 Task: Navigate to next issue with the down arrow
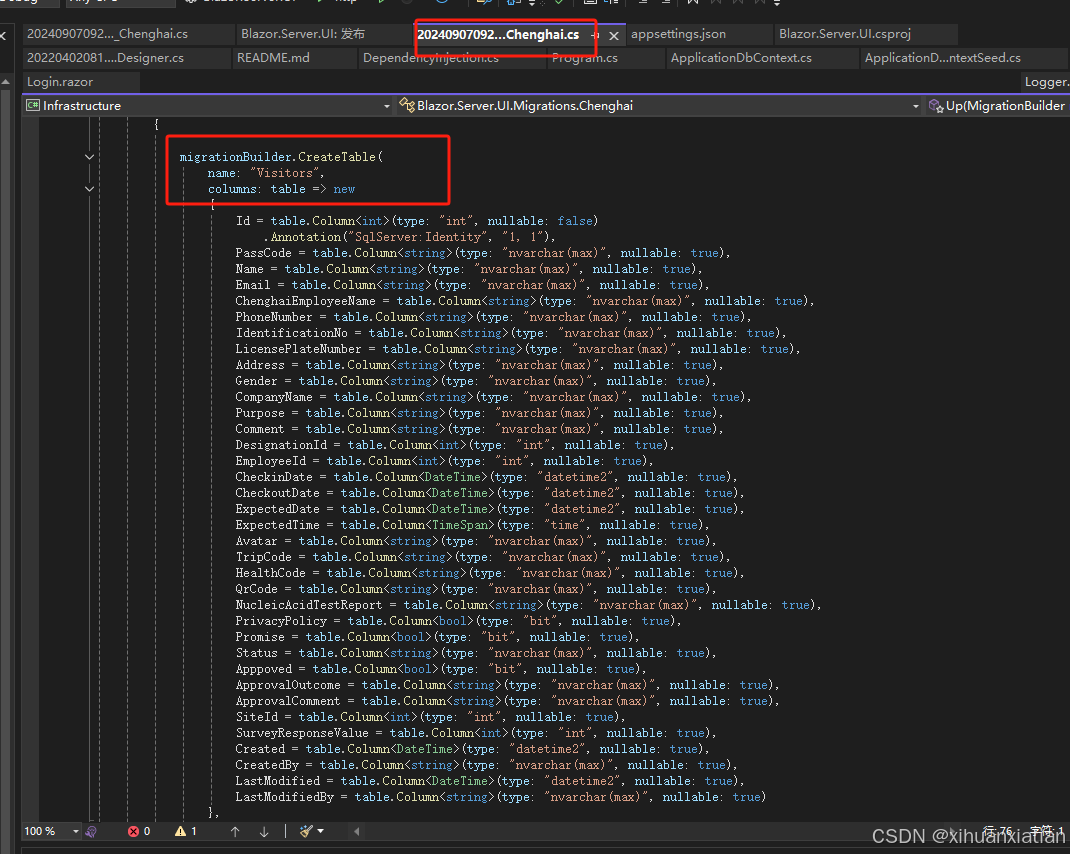point(264,831)
